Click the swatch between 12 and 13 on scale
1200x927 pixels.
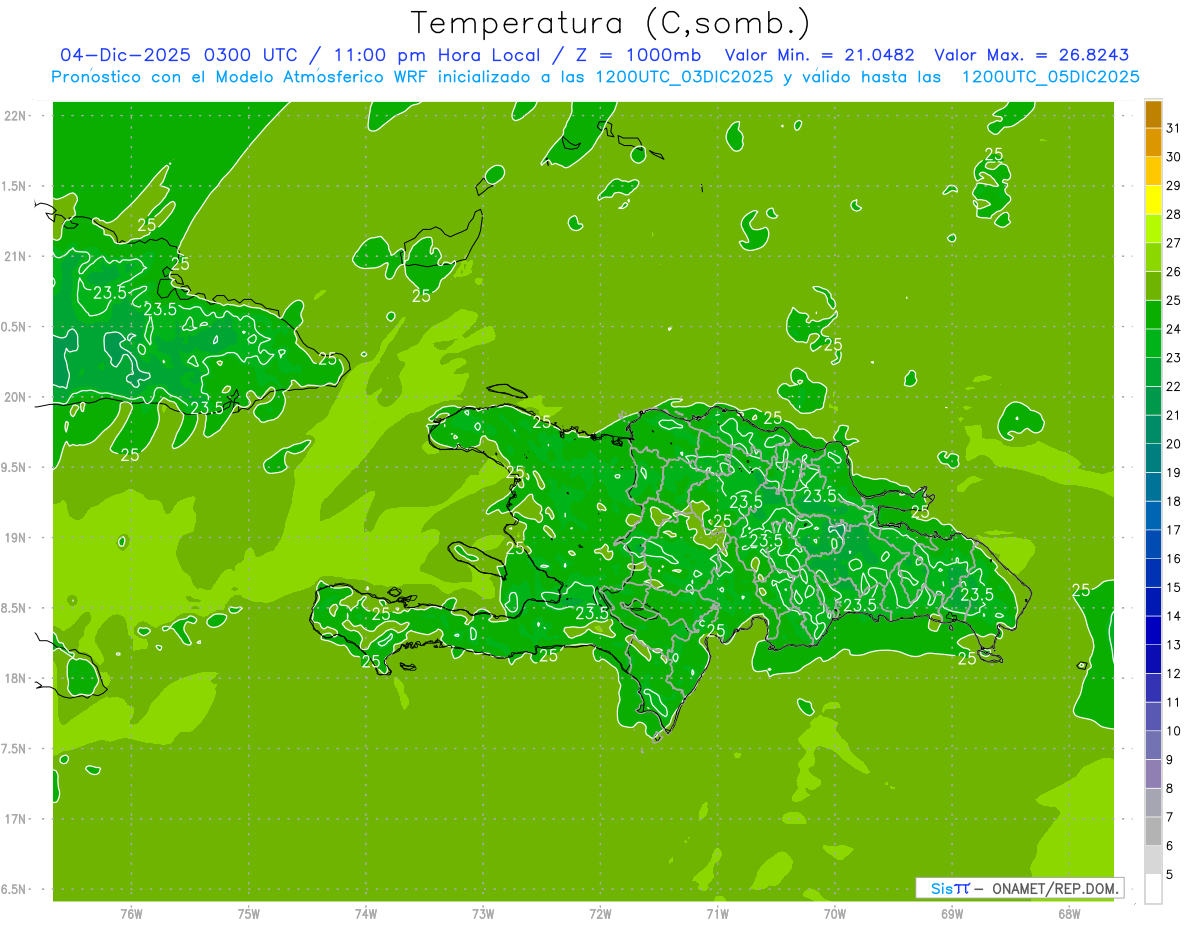pyautogui.click(x=1153, y=659)
